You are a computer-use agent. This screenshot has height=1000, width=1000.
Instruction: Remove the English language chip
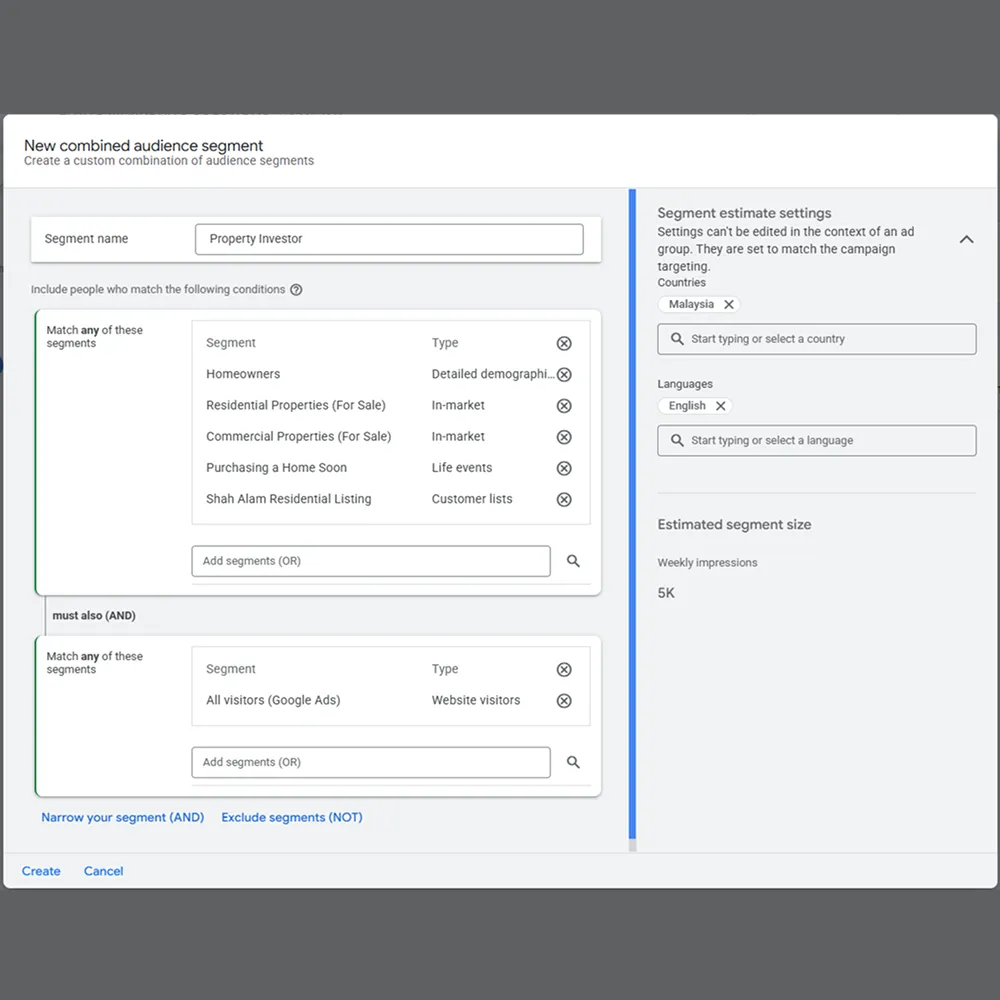coord(720,406)
